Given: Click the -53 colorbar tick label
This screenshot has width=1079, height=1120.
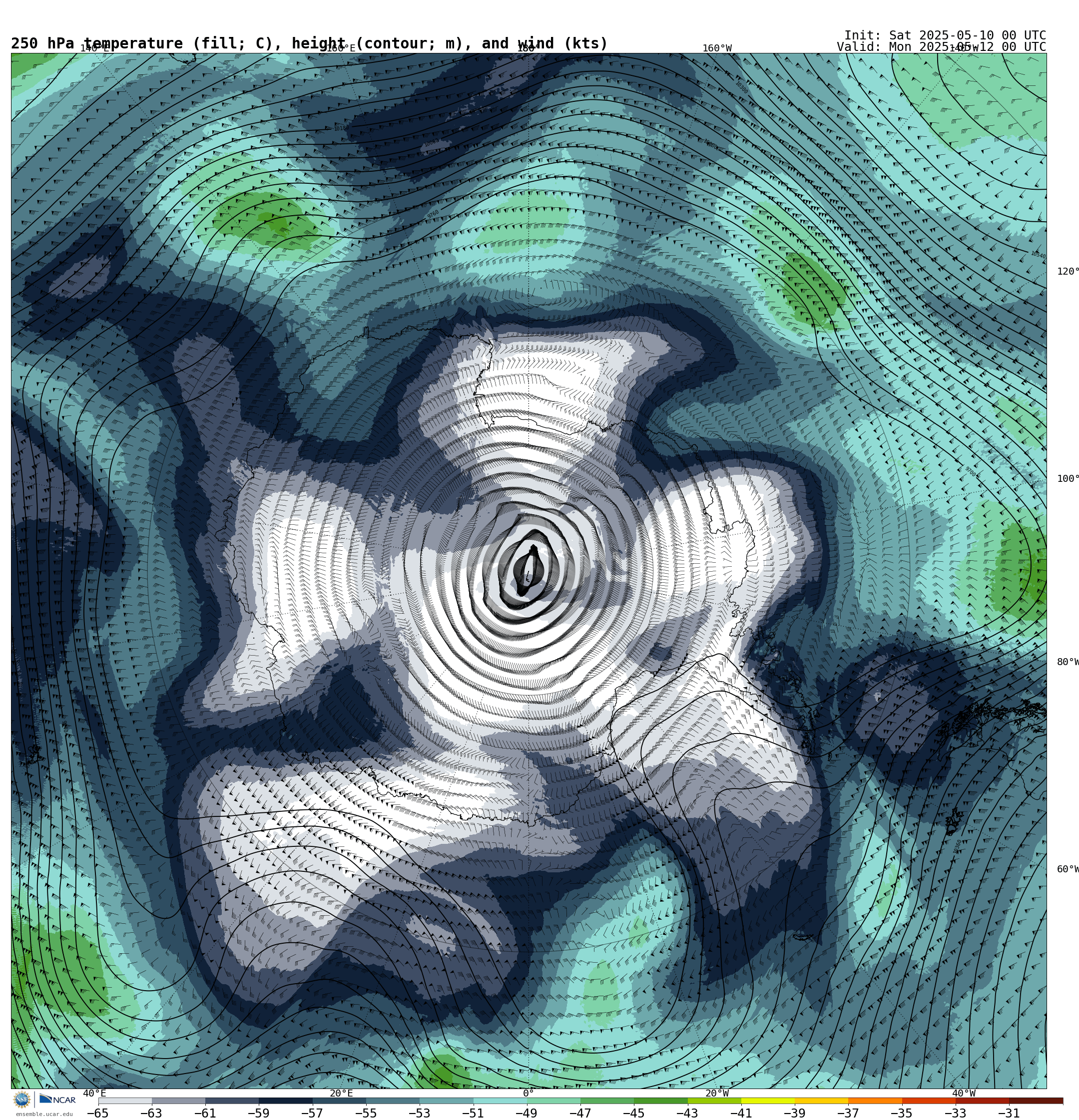Looking at the screenshot, I should click(x=420, y=1113).
